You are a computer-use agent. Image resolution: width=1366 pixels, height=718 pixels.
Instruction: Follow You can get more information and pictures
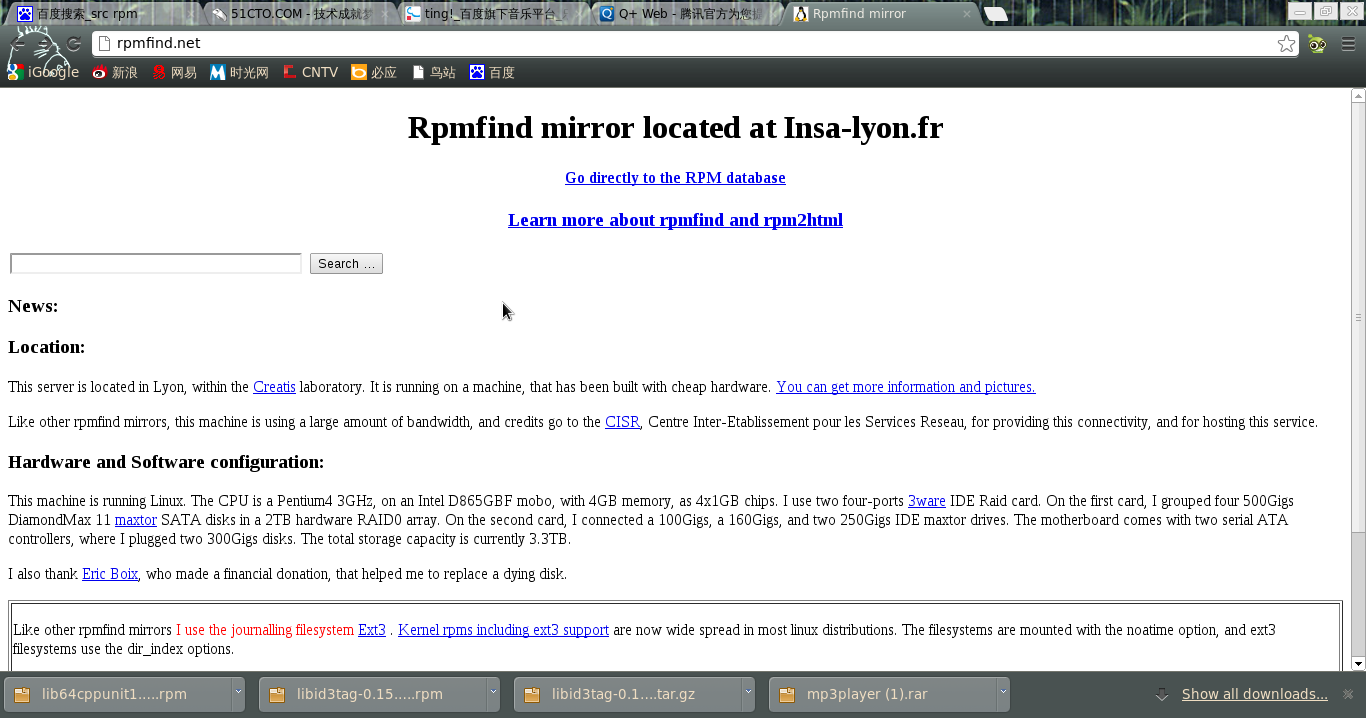click(x=906, y=387)
